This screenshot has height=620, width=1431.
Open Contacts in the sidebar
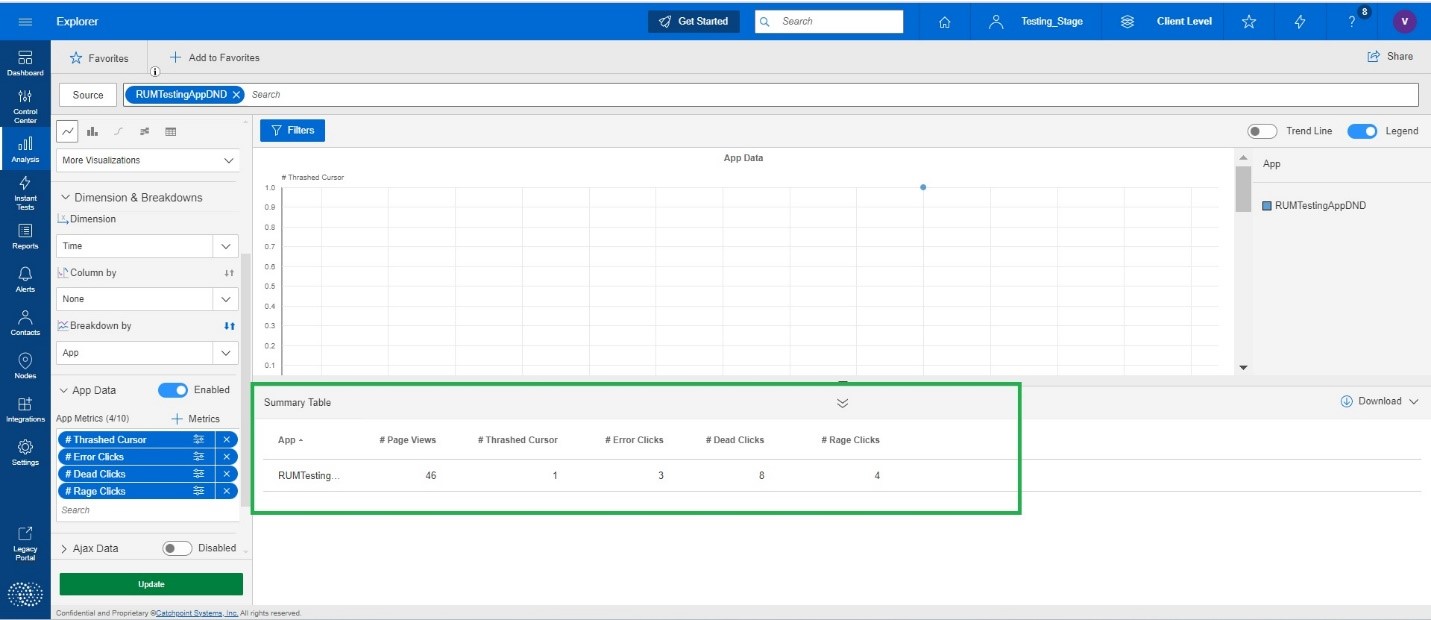pyautogui.click(x=25, y=322)
